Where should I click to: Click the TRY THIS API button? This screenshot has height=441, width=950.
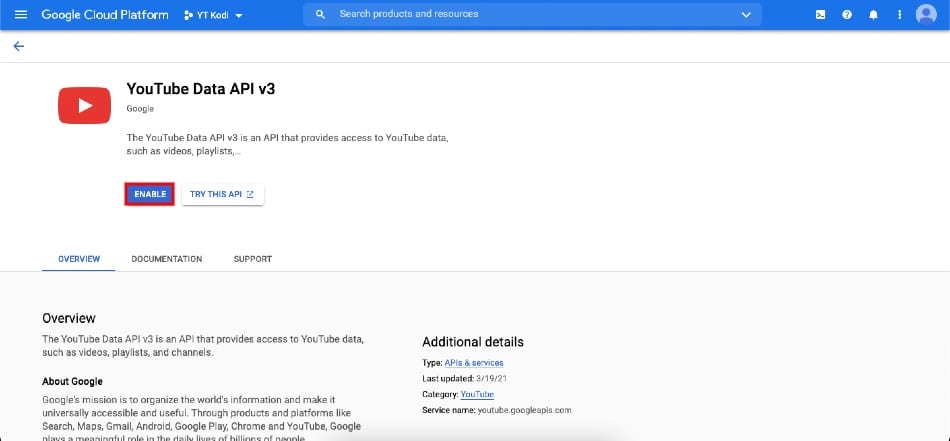[222, 194]
